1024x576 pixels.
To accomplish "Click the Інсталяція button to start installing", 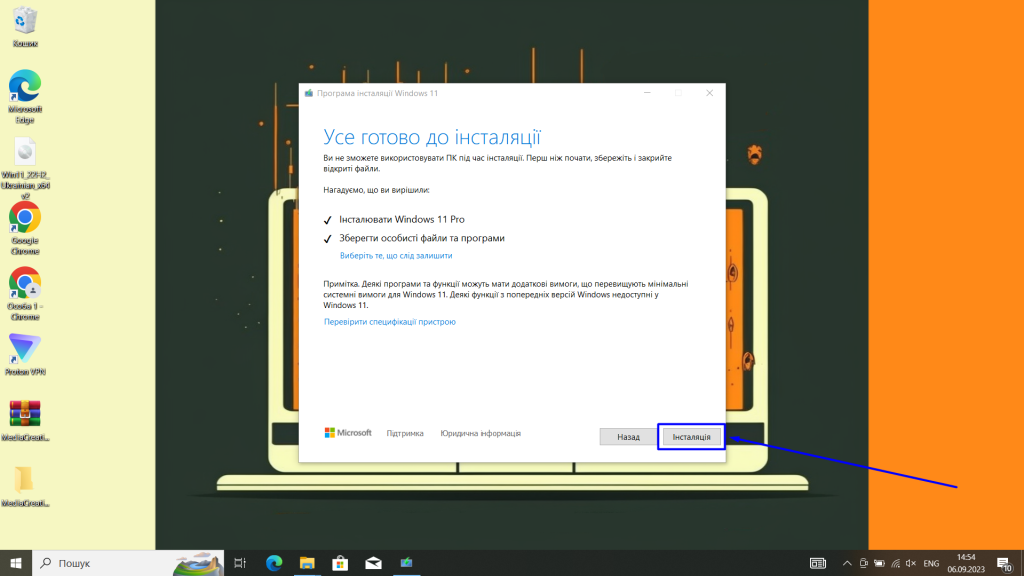I will 692,437.
